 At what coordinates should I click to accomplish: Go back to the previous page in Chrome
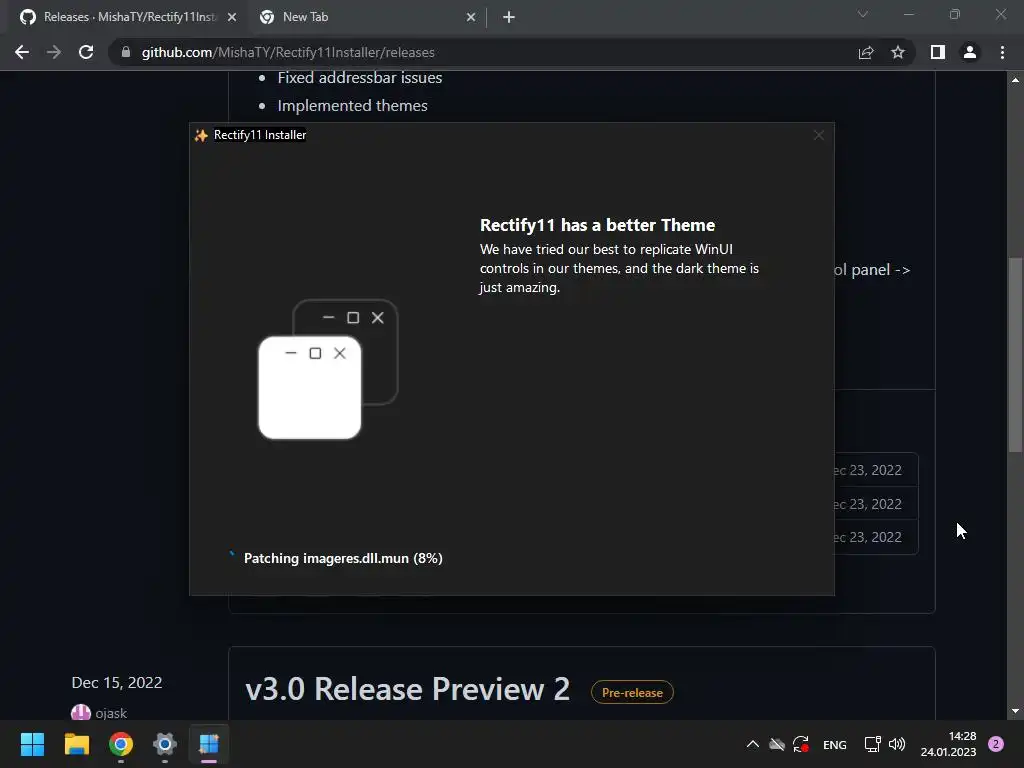tap(22, 52)
